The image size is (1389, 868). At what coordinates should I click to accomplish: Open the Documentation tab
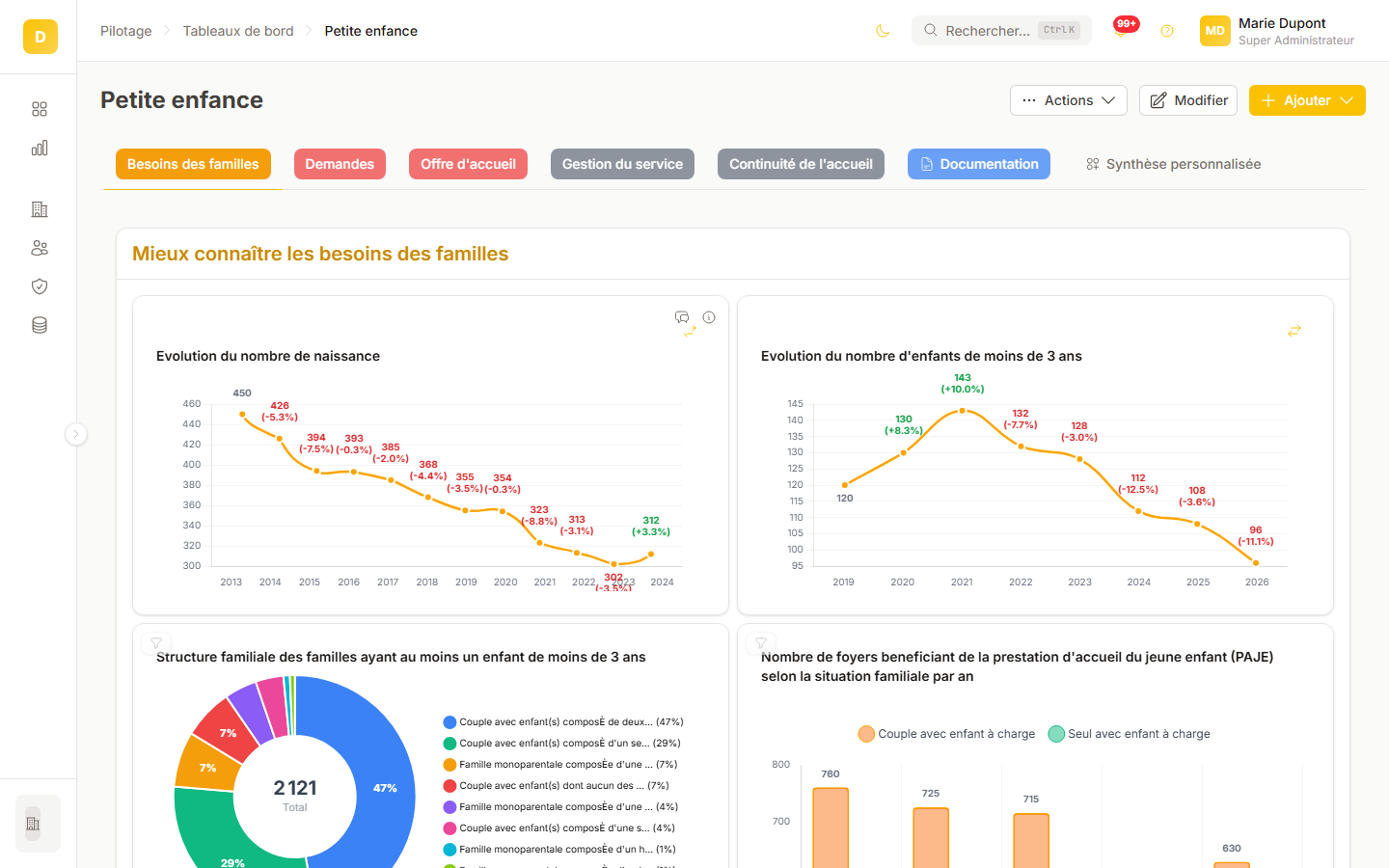point(979,164)
